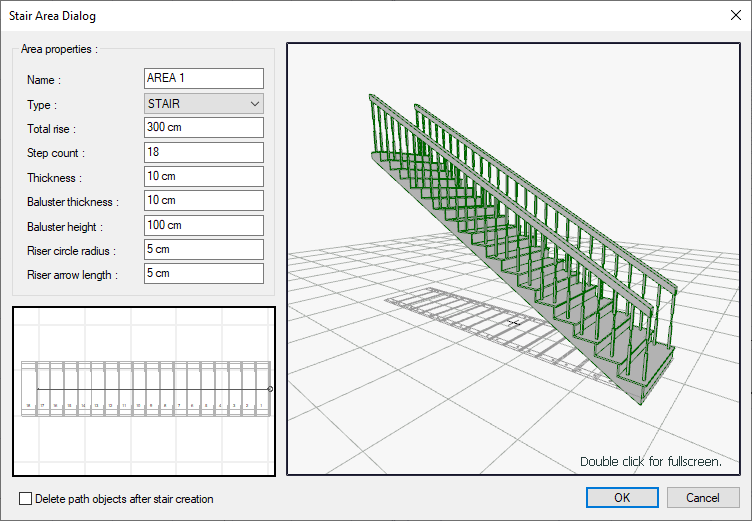752x521 pixels.
Task: Open the Type dropdown showing STAIR
Action: (203, 103)
